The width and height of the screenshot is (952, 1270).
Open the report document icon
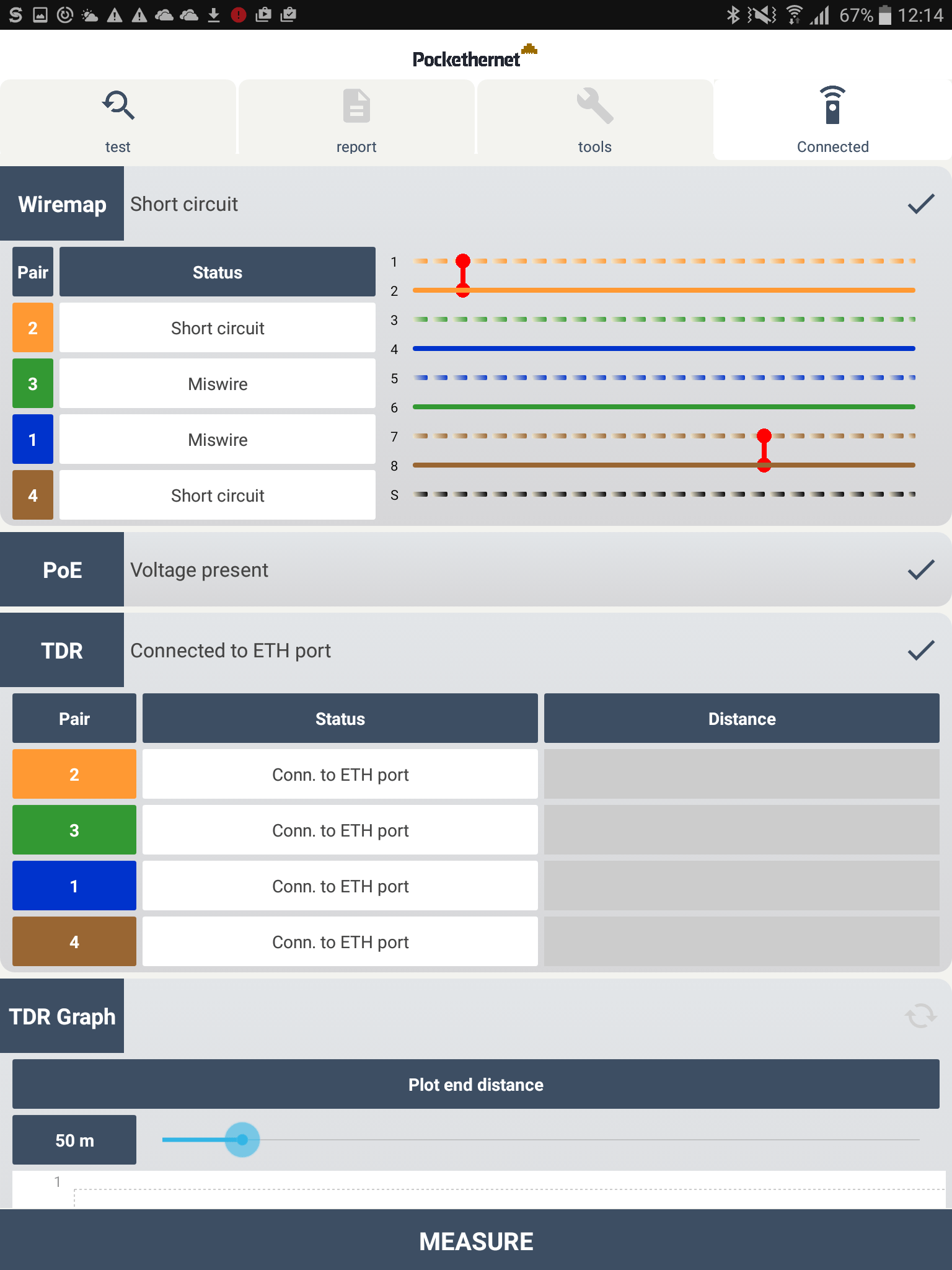tap(356, 105)
